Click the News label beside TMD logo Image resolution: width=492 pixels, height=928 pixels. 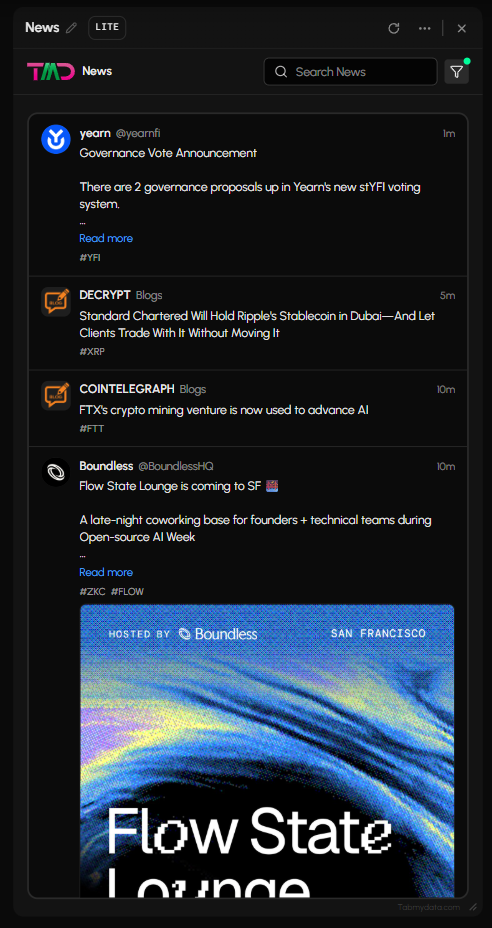point(97,71)
